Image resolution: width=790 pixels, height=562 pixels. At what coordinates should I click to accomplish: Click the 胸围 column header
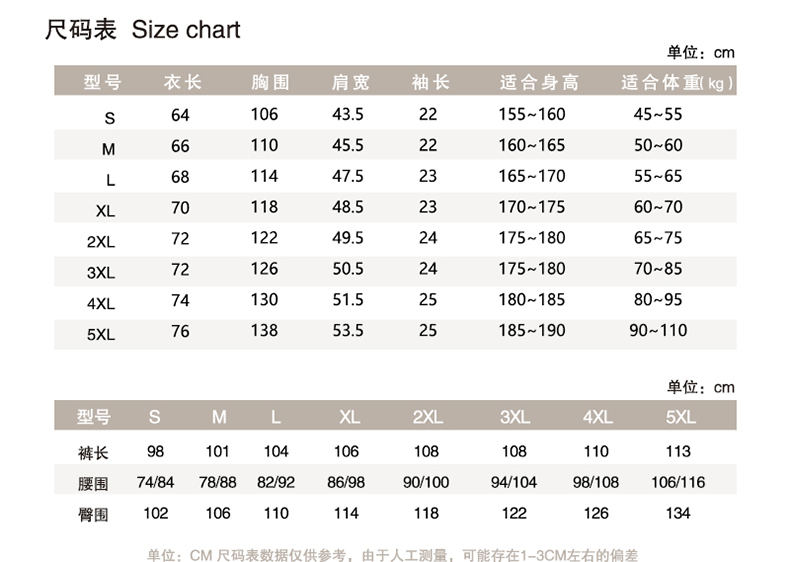point(270,82)
